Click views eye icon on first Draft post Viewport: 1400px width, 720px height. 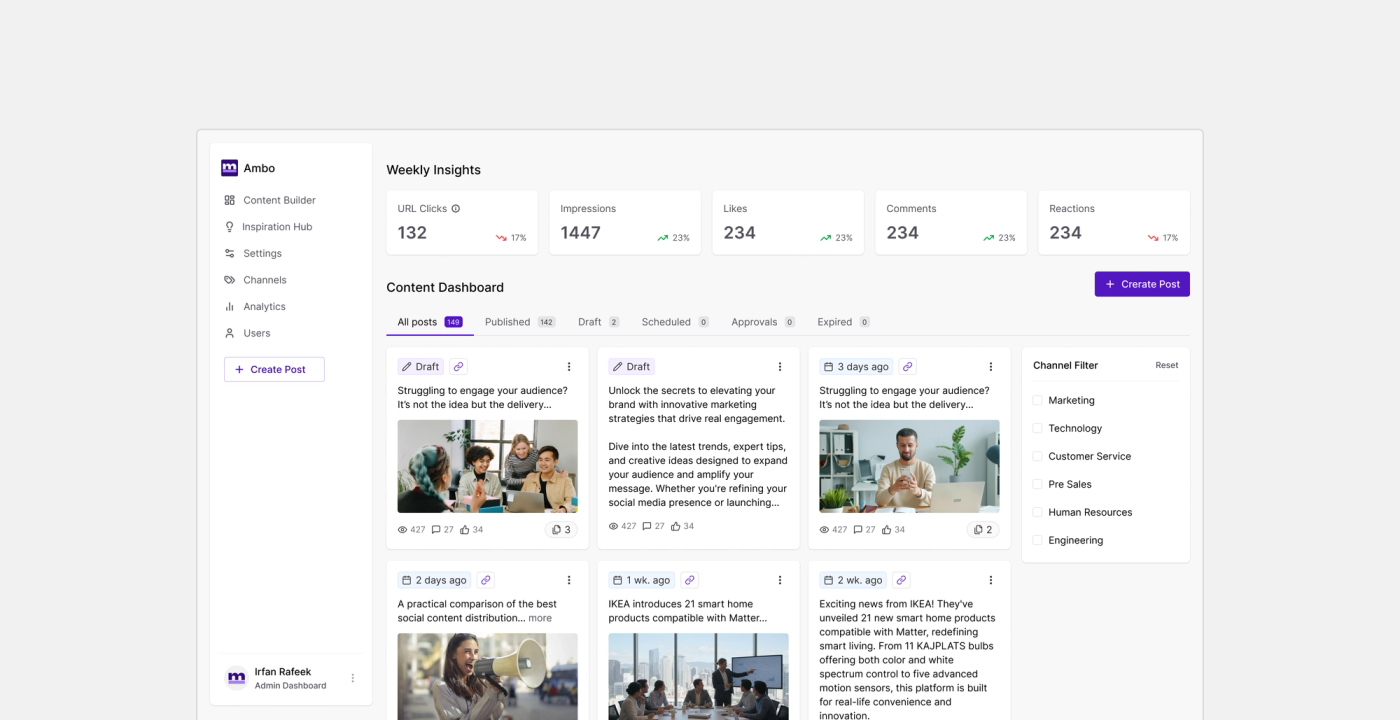(x=403, y=530)
